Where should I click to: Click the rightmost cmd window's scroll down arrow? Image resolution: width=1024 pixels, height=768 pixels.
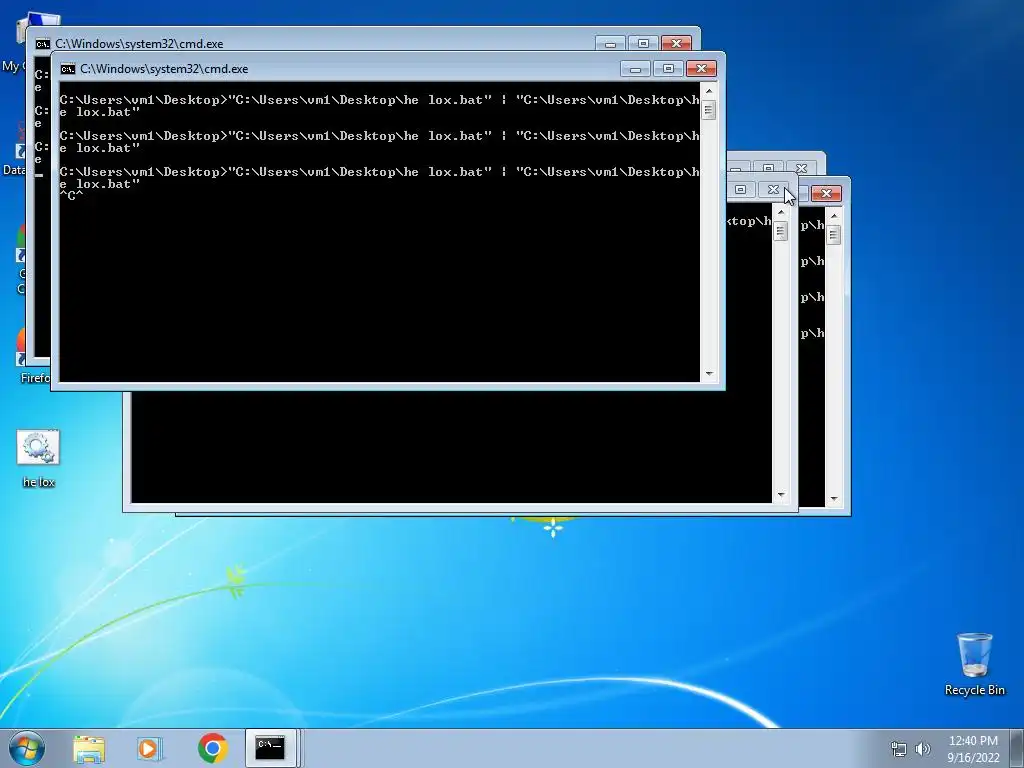coord(834,499)
